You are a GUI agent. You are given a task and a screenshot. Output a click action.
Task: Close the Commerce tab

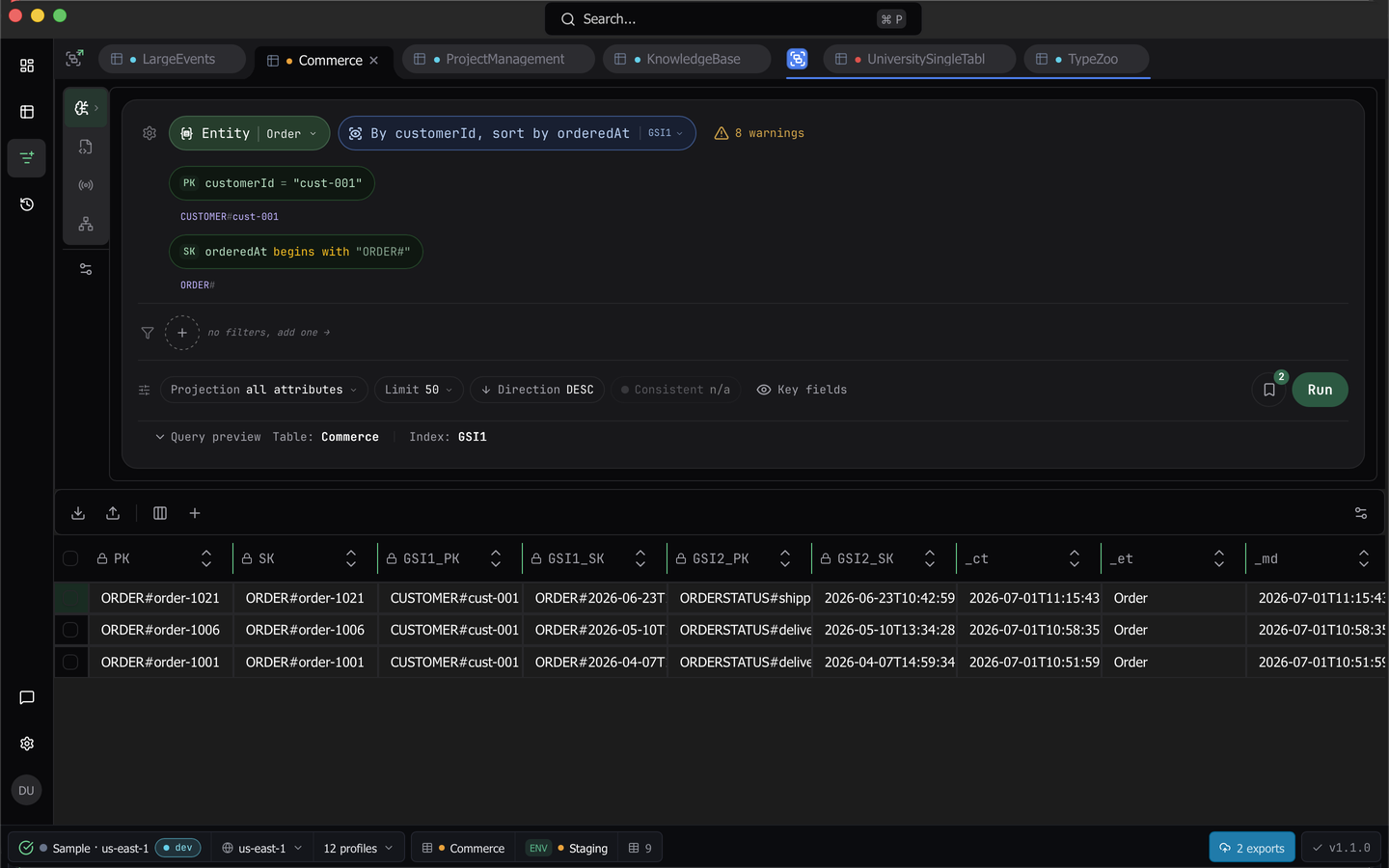click(x=374, y=61)
